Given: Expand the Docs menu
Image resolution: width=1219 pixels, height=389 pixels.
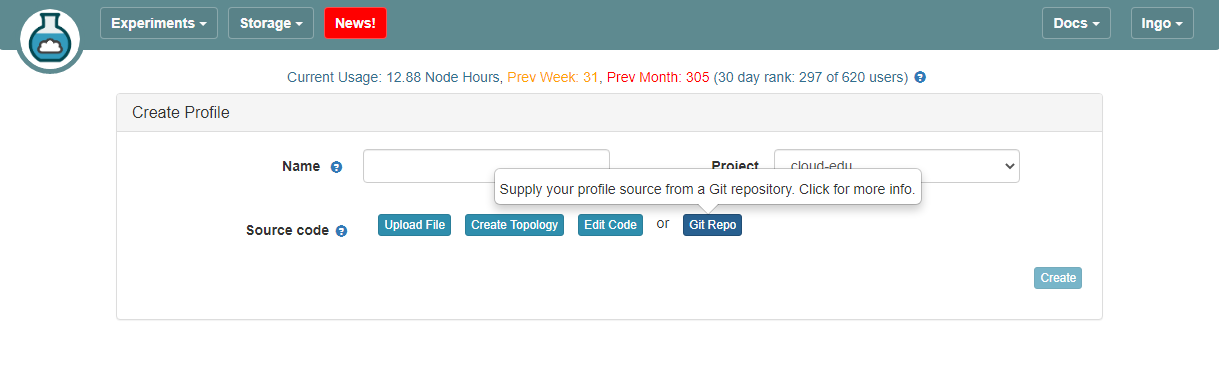Looking at the screenshot, I should click(x=1076, y=23).
